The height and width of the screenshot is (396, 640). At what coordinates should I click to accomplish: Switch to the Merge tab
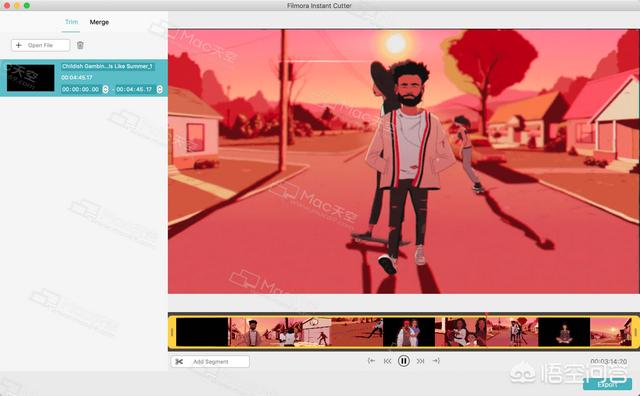pos(99,22)
